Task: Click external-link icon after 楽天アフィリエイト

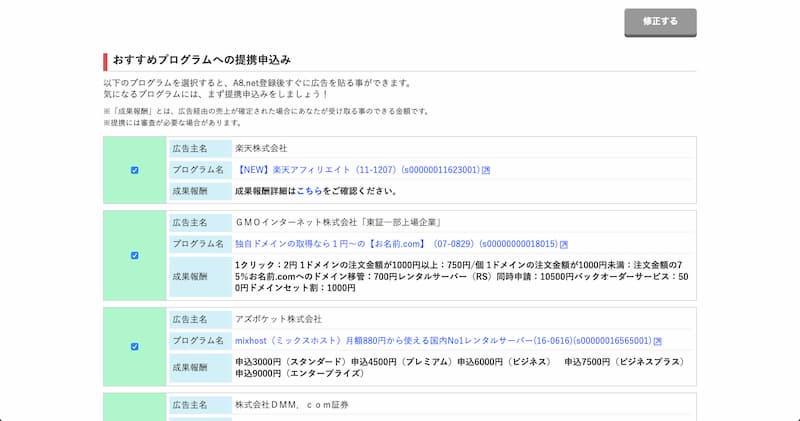Action: click(486, 170)
